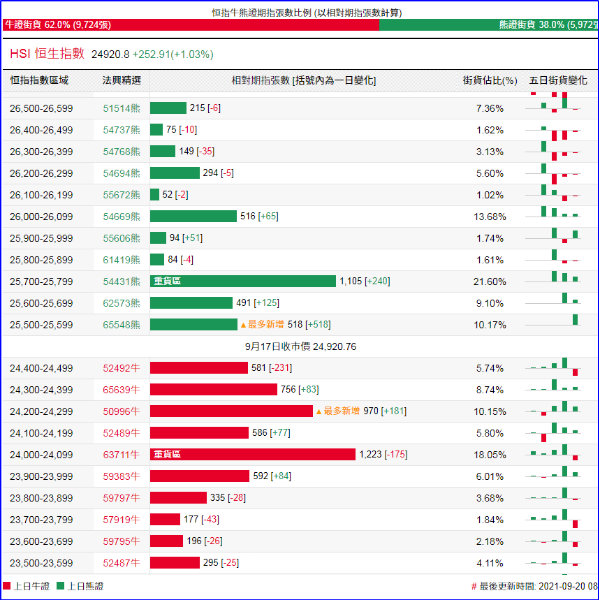Image resolution: width=599 pixels, height=600 pixels.
Task: Click five-day sparkline in 23,700-23,799 row
Action: (553, 518)
